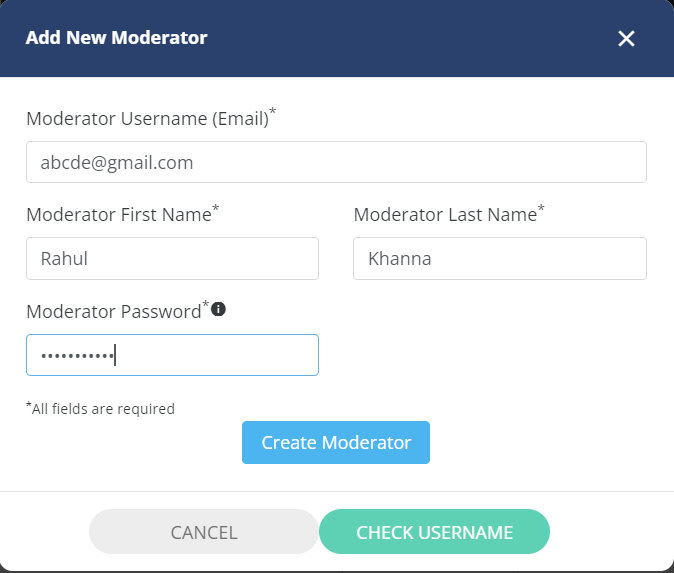This screenshot has height=573, width=674.
Task: Click the Moderator First Name label
Action: [119, 214]
